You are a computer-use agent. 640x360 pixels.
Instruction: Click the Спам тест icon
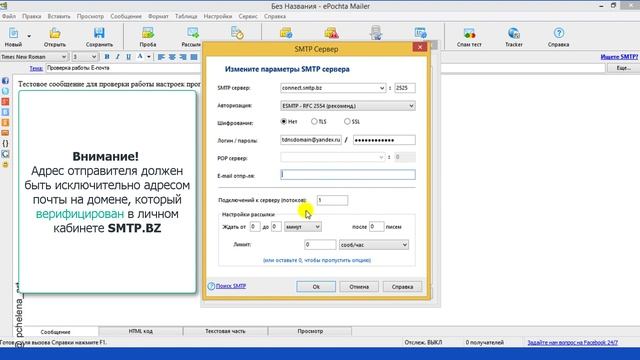(469, 33)
